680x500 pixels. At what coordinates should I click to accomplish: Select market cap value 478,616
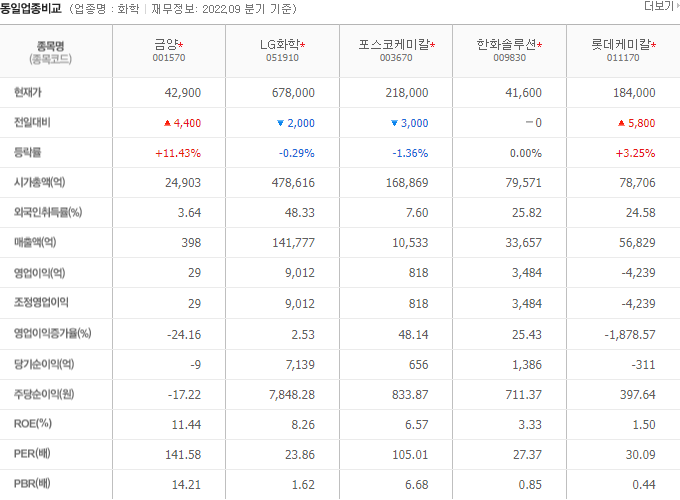(x=293, y=183)
